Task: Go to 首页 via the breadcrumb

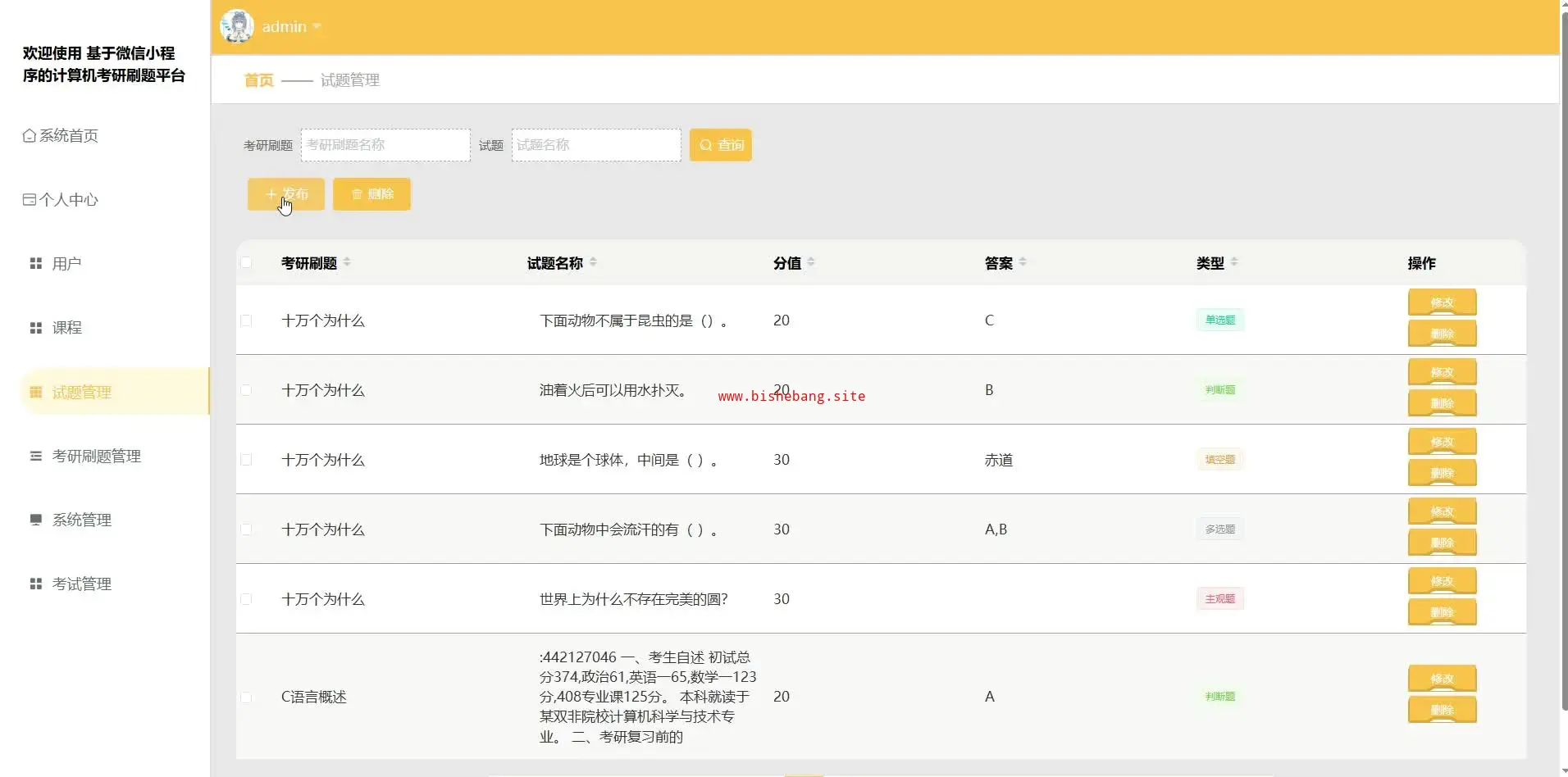Action: (258, 80)
